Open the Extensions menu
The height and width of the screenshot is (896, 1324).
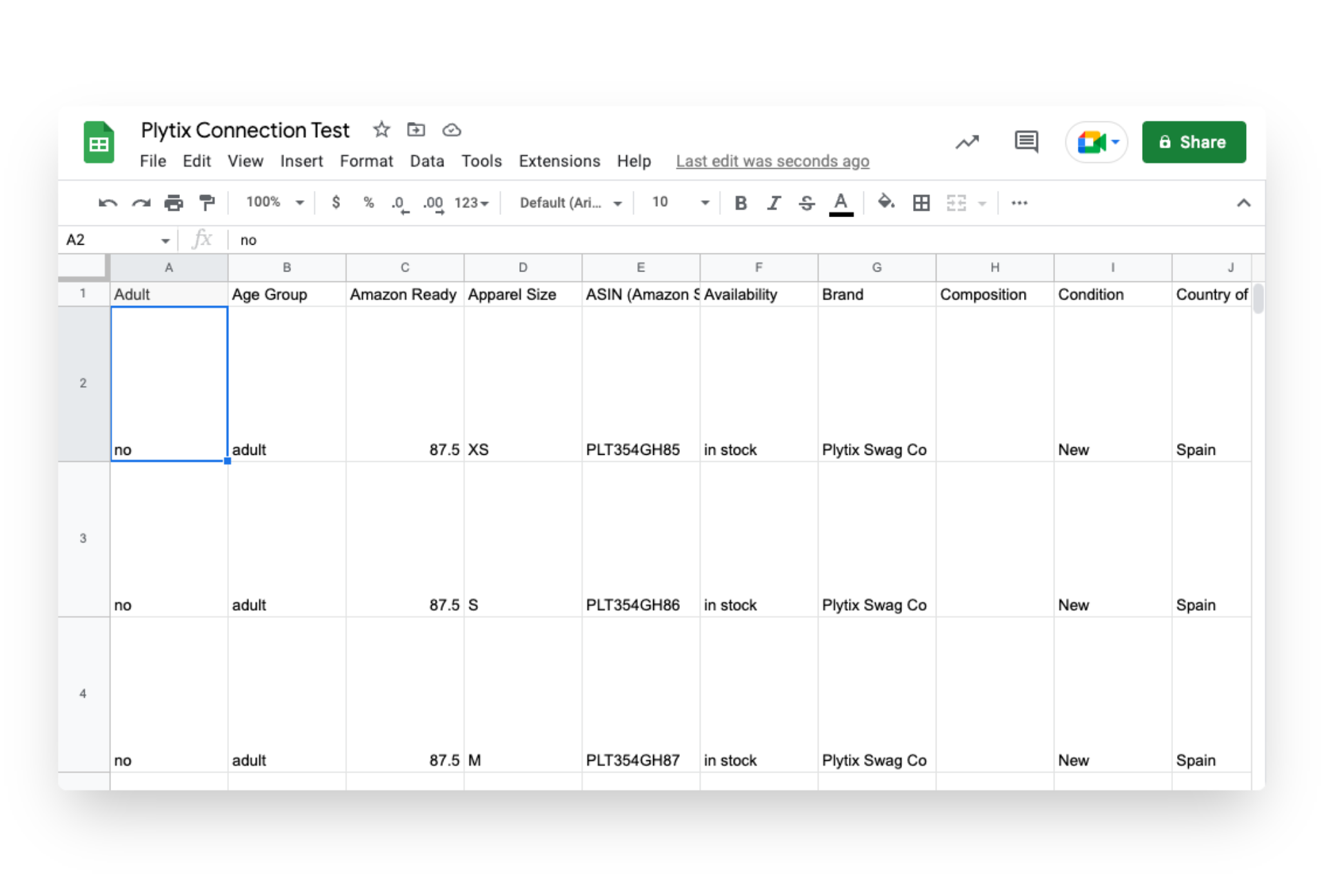tap(559, 161)
